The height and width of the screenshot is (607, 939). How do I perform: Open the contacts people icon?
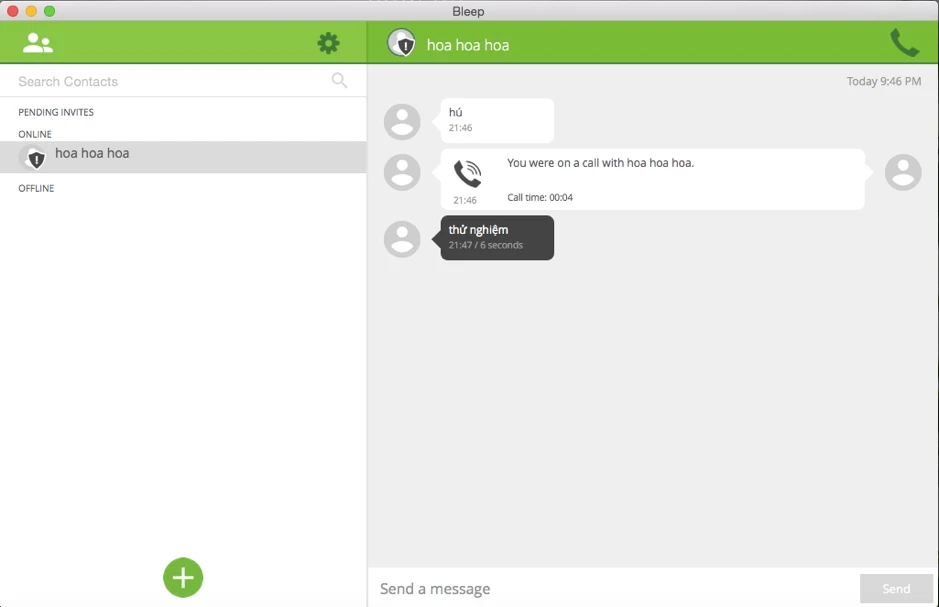tap(38, 43)
